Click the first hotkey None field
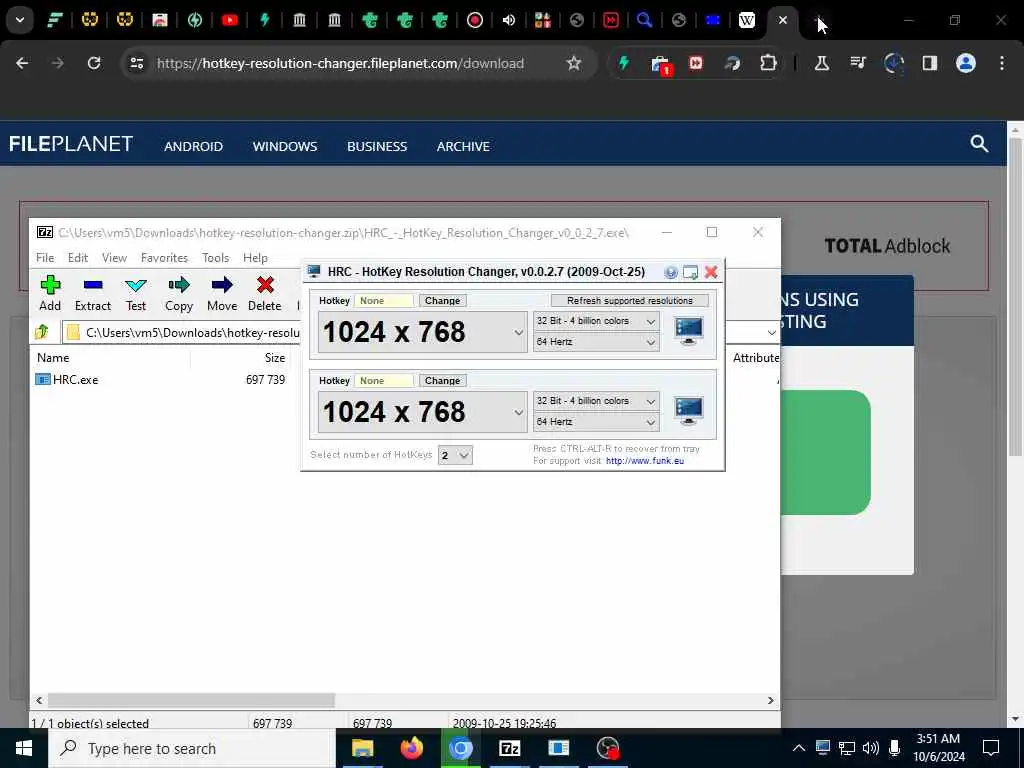The width and height of the screenshot is (1024, 768). [384, 300]
